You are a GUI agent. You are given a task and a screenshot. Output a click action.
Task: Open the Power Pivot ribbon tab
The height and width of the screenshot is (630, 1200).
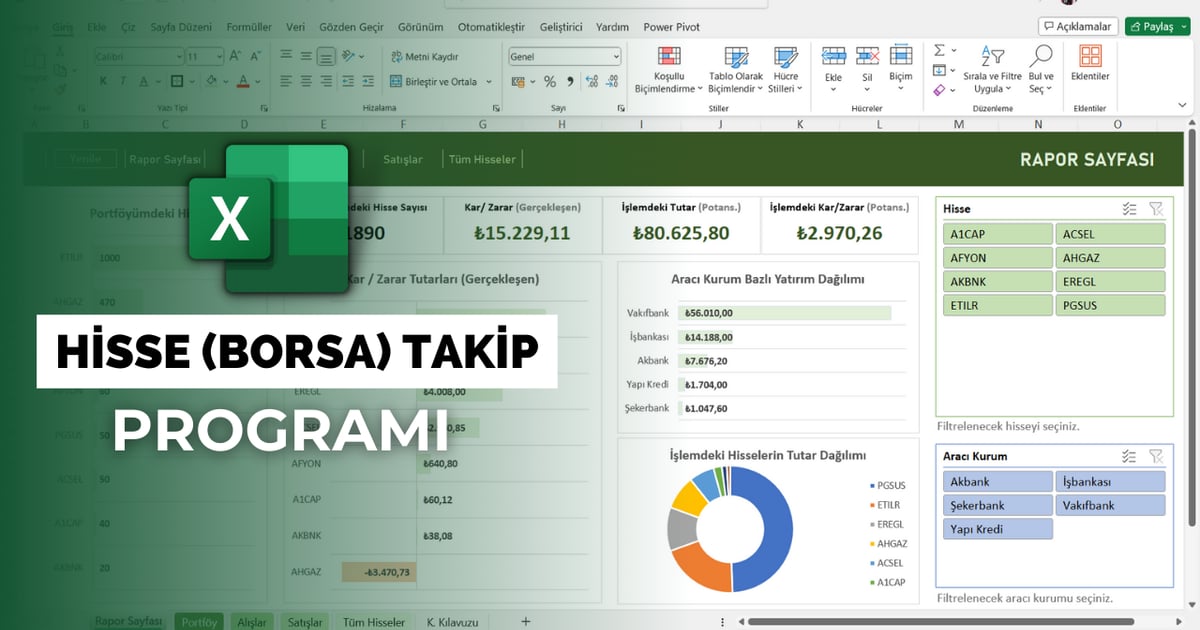tap(672, 27)
